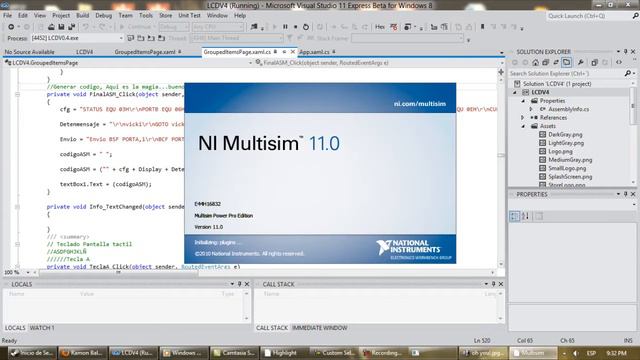Open the Store menu
This screenshot has width=640, height=360.
pos(165,16)
